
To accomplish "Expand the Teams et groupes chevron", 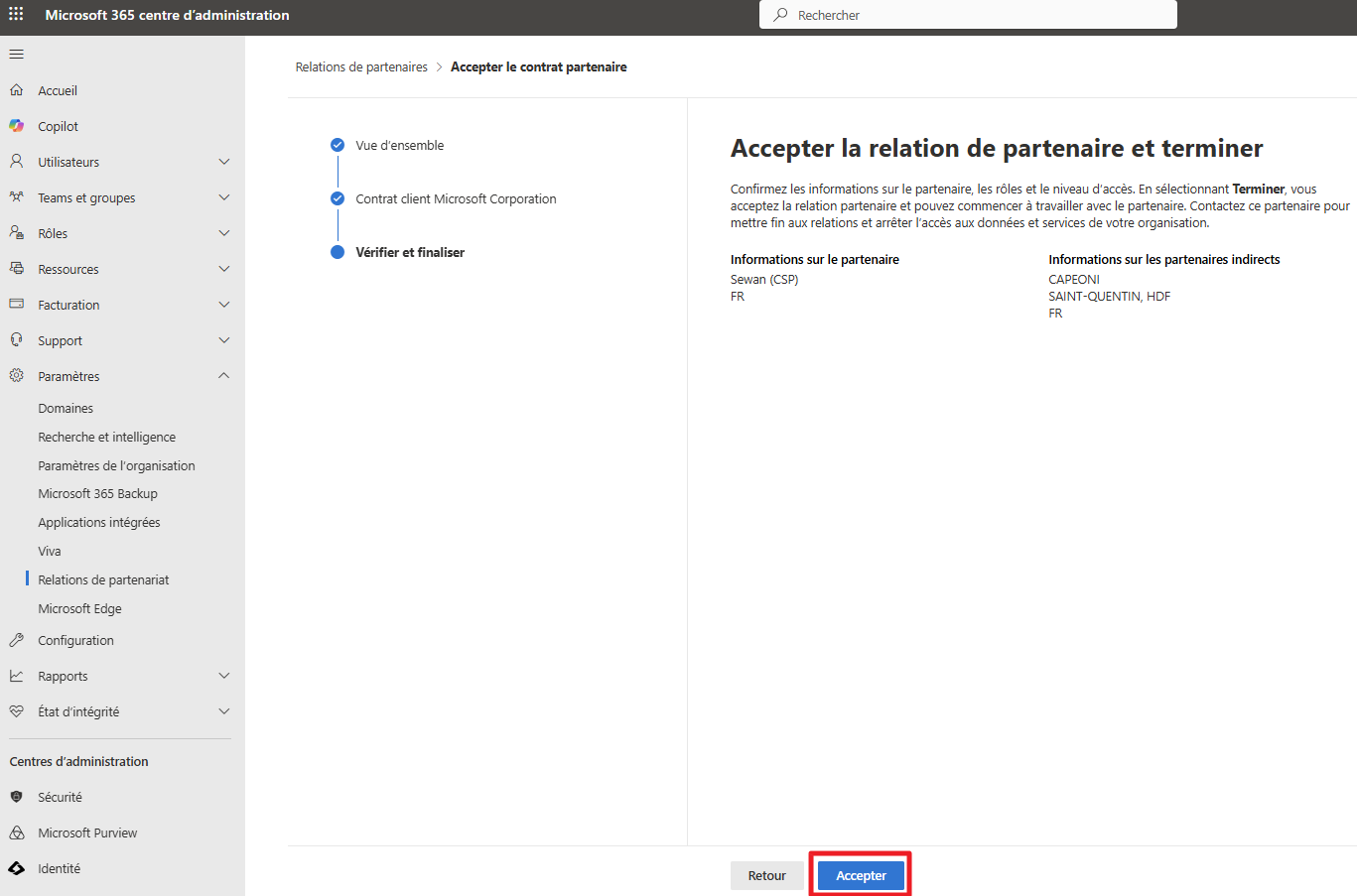I will pyautogui.click(x=224, y=197).
